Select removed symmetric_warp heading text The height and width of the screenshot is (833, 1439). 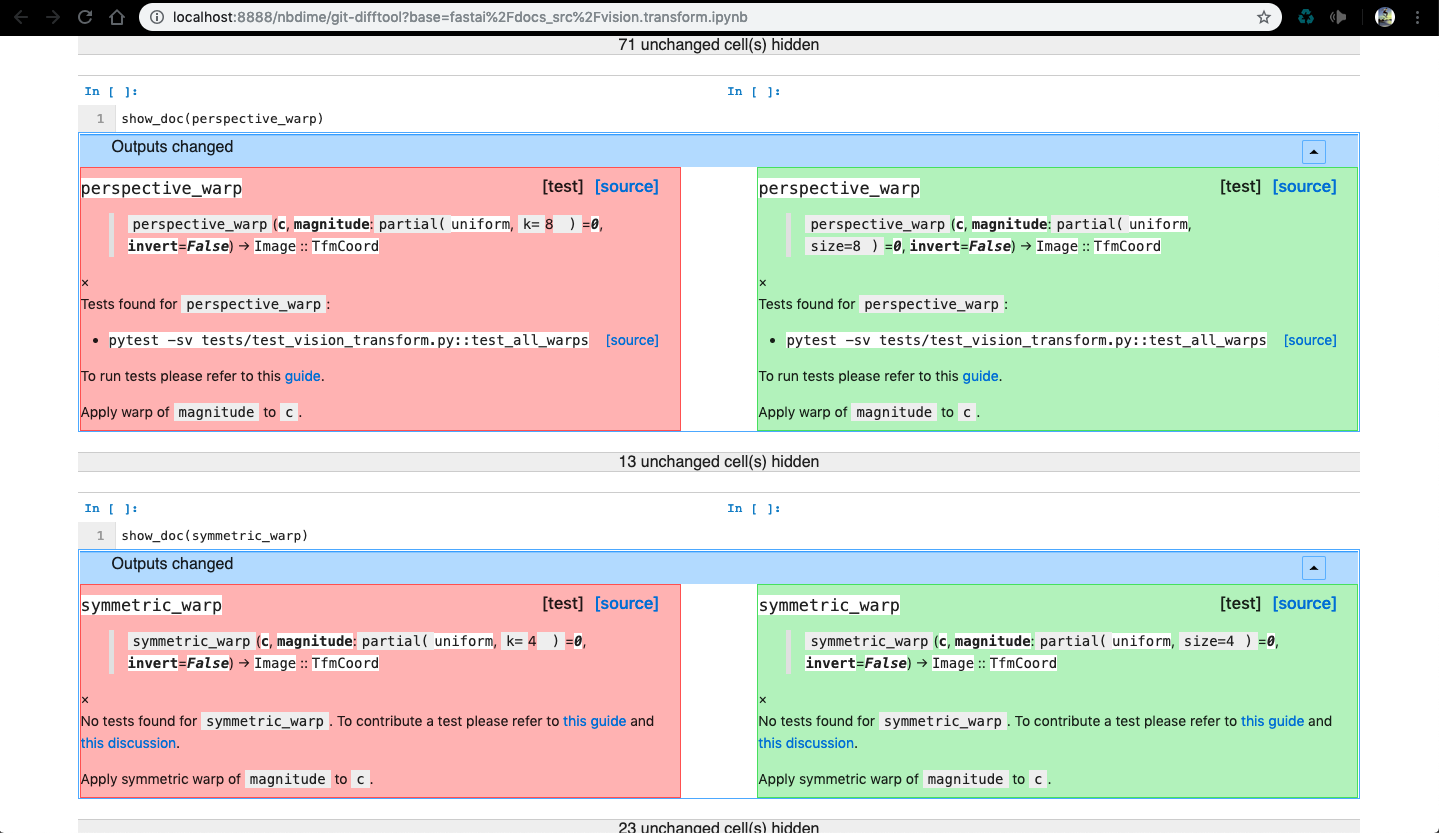[x=152, y=605]
